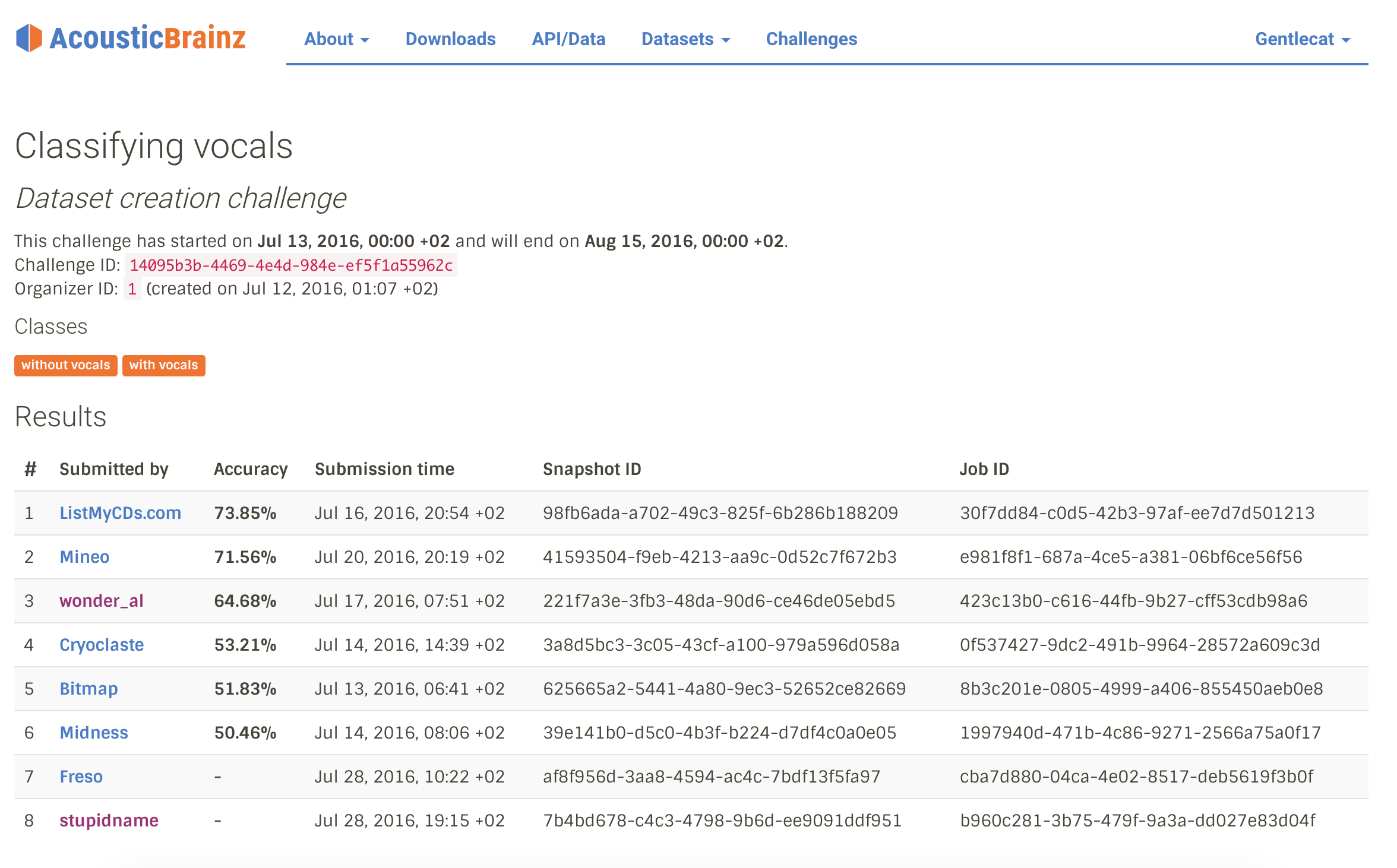Viewport: 1397px width, 868px height.
Task: Open Midness user profile link
Action: pyautogui.click(x=94, y=733)
